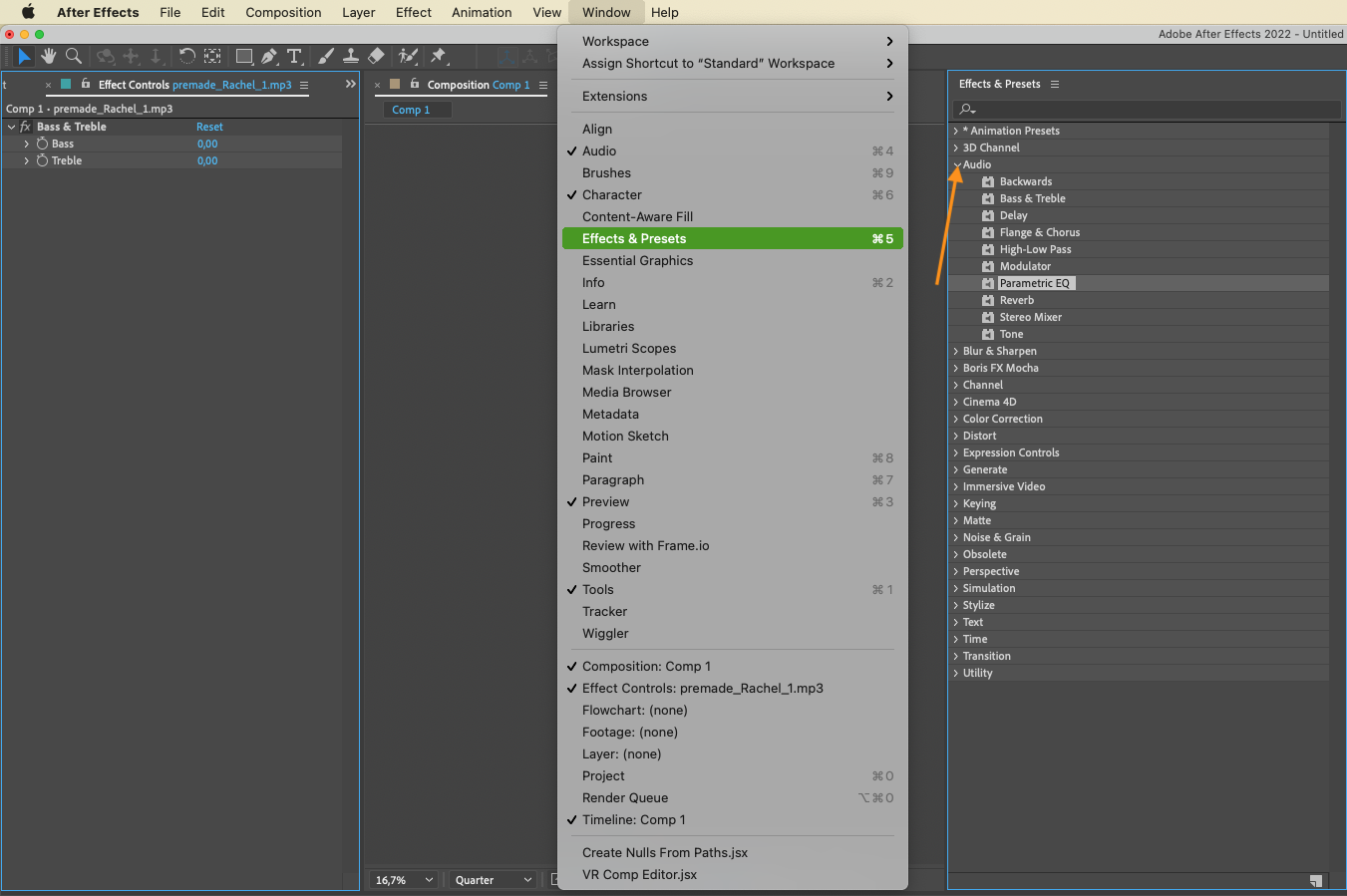This screenshot has width=1347, height=896.
Task: Activate the Eraser tool
Action: click(376, 57)
